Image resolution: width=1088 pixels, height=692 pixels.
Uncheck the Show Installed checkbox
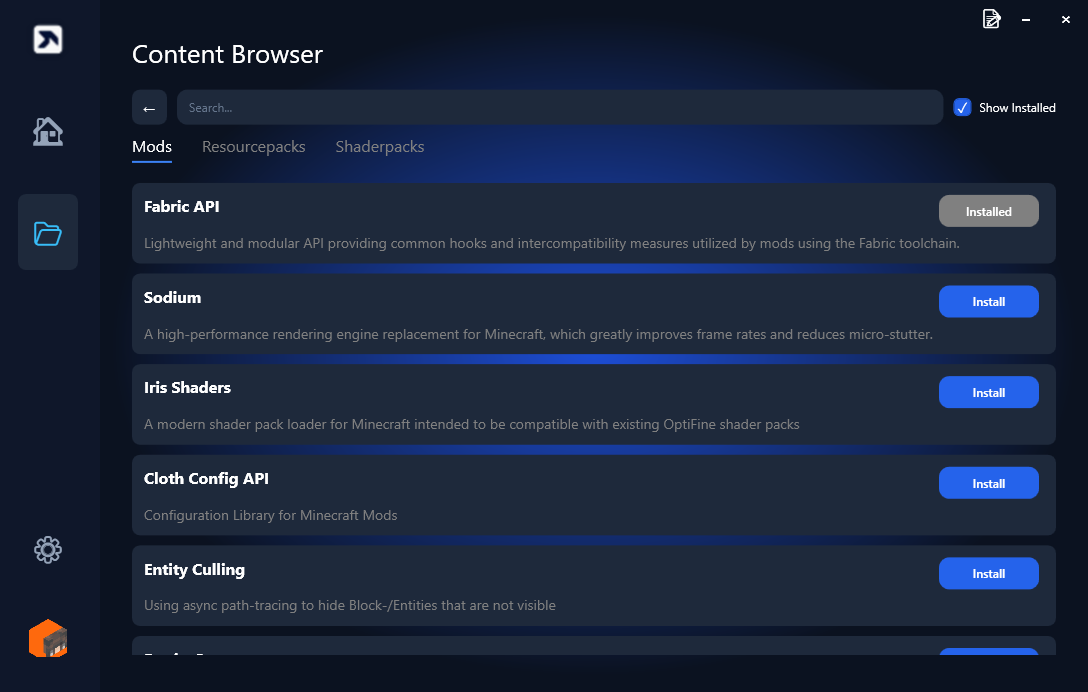click(x=962, y=108)
